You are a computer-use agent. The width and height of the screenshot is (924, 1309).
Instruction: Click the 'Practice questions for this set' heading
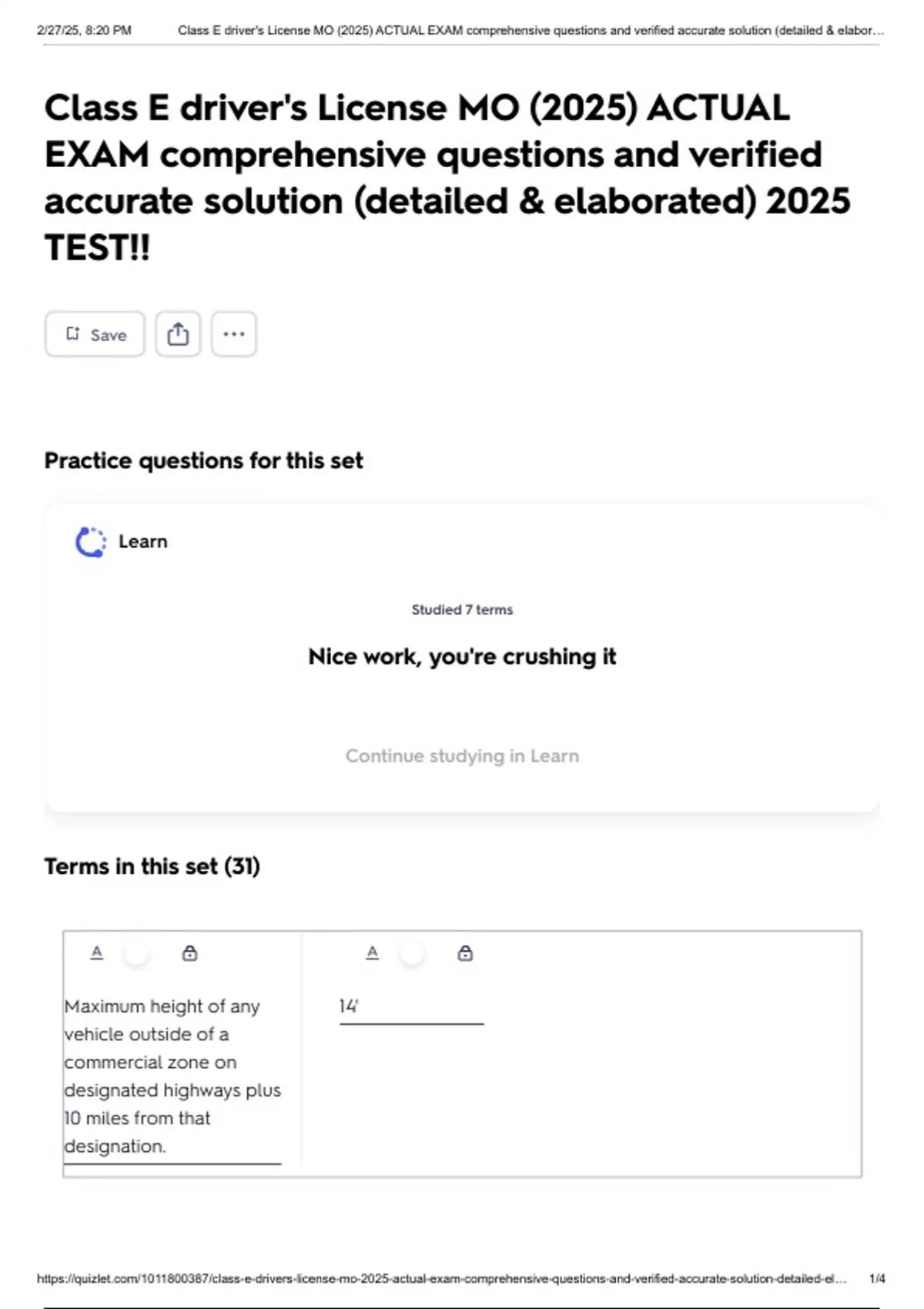coord(203,460)
